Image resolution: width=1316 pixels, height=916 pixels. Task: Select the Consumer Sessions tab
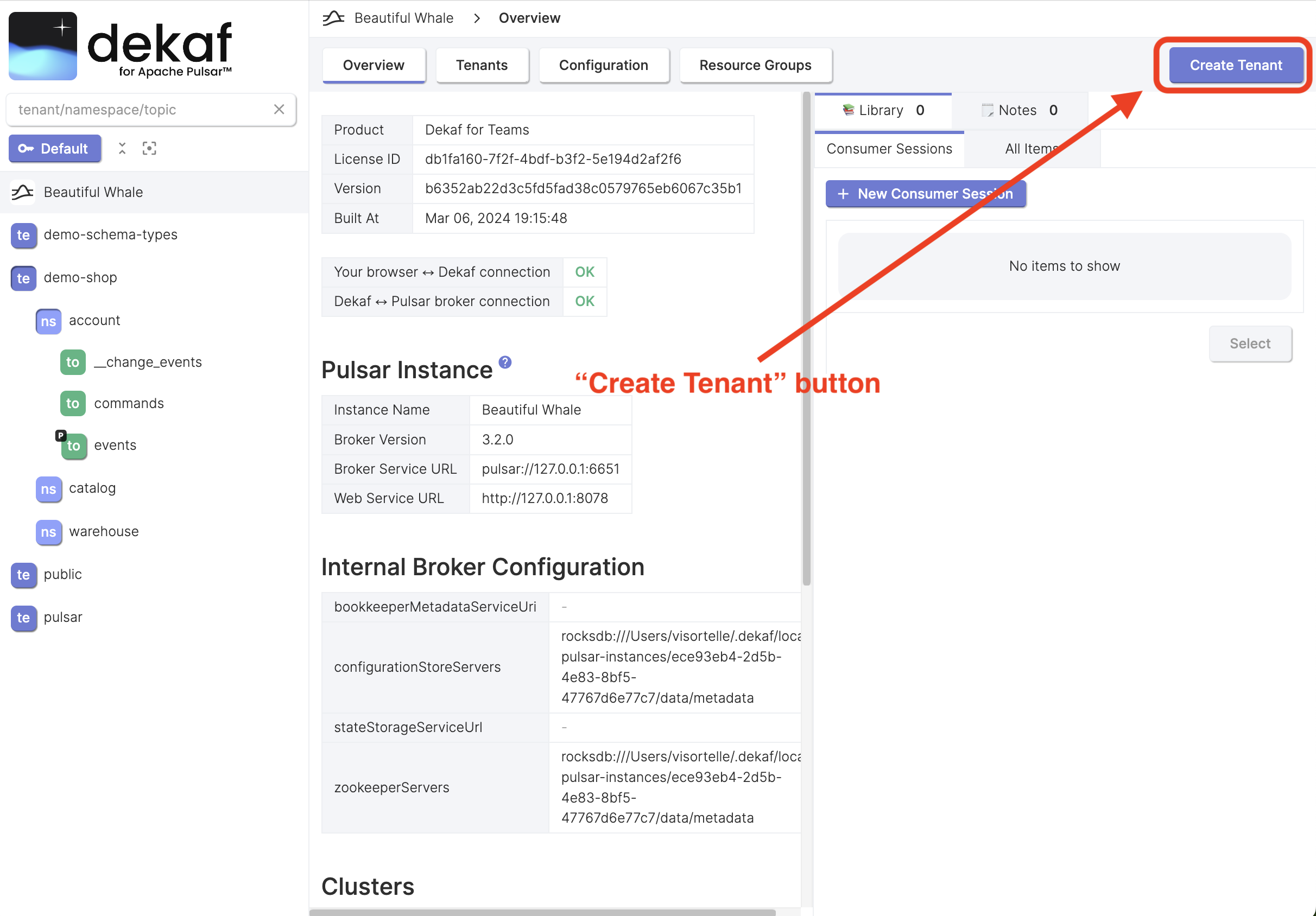tap(889, 149)
